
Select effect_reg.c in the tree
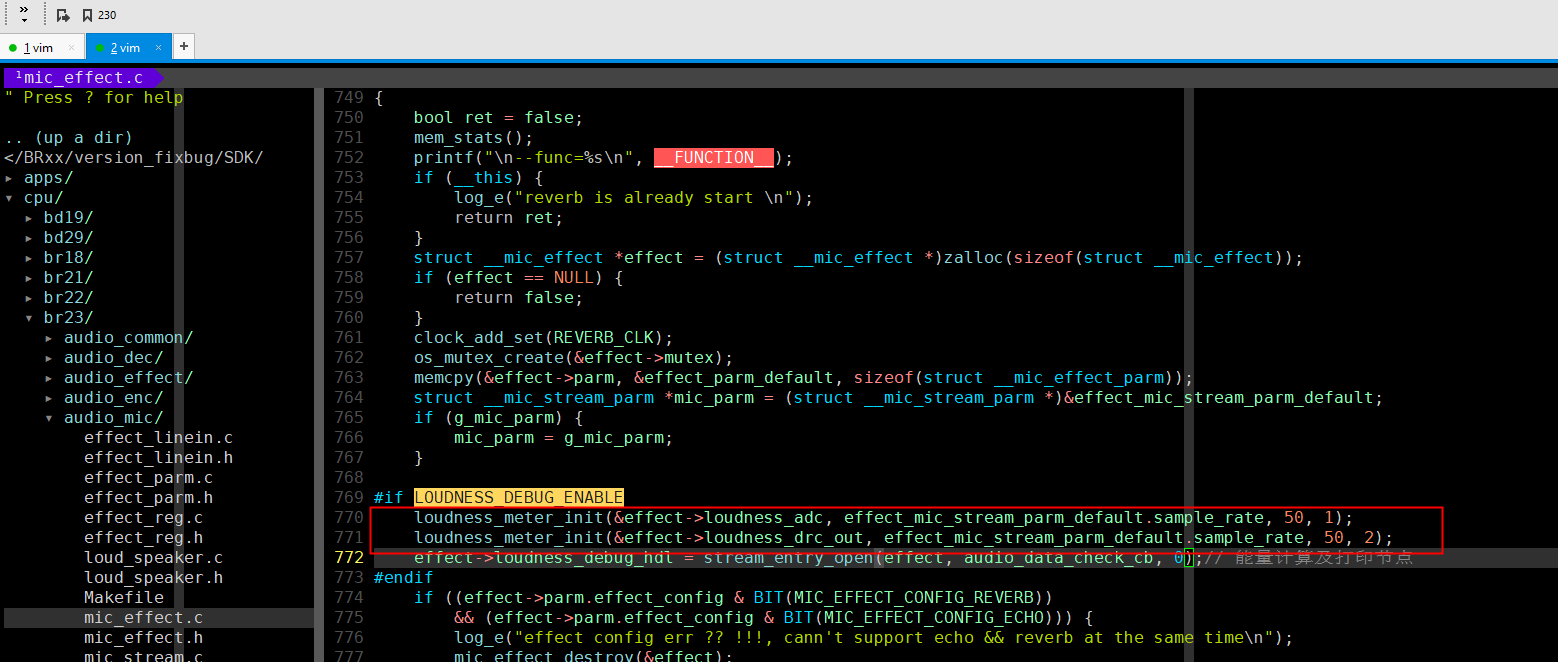click(x=143, y=517)
